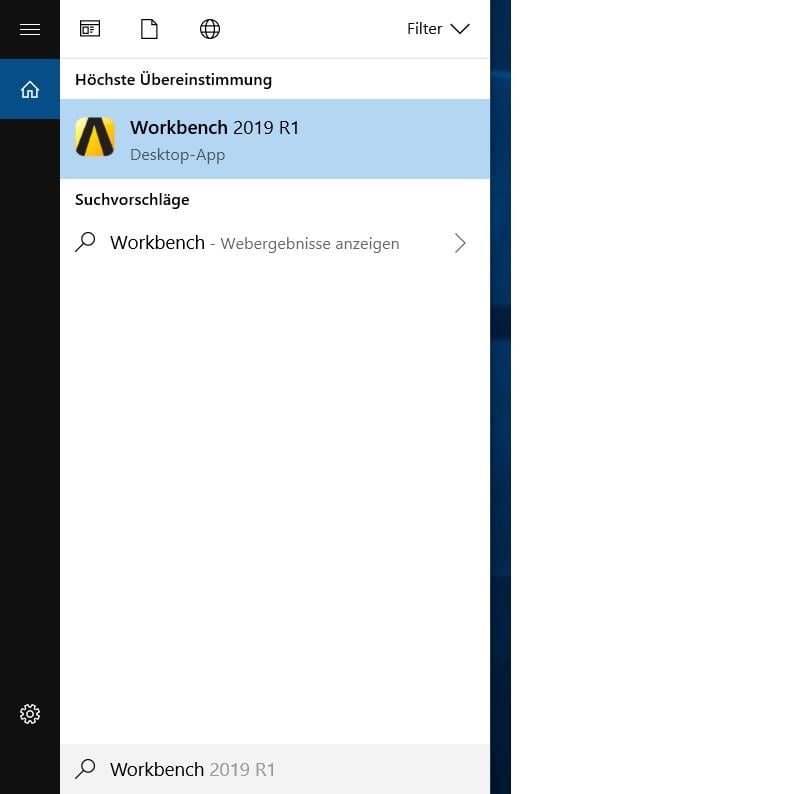The height and width of the screenshot is (794, 800).
Task: Select the Home icon in sidebar
Action: point(30,89)
